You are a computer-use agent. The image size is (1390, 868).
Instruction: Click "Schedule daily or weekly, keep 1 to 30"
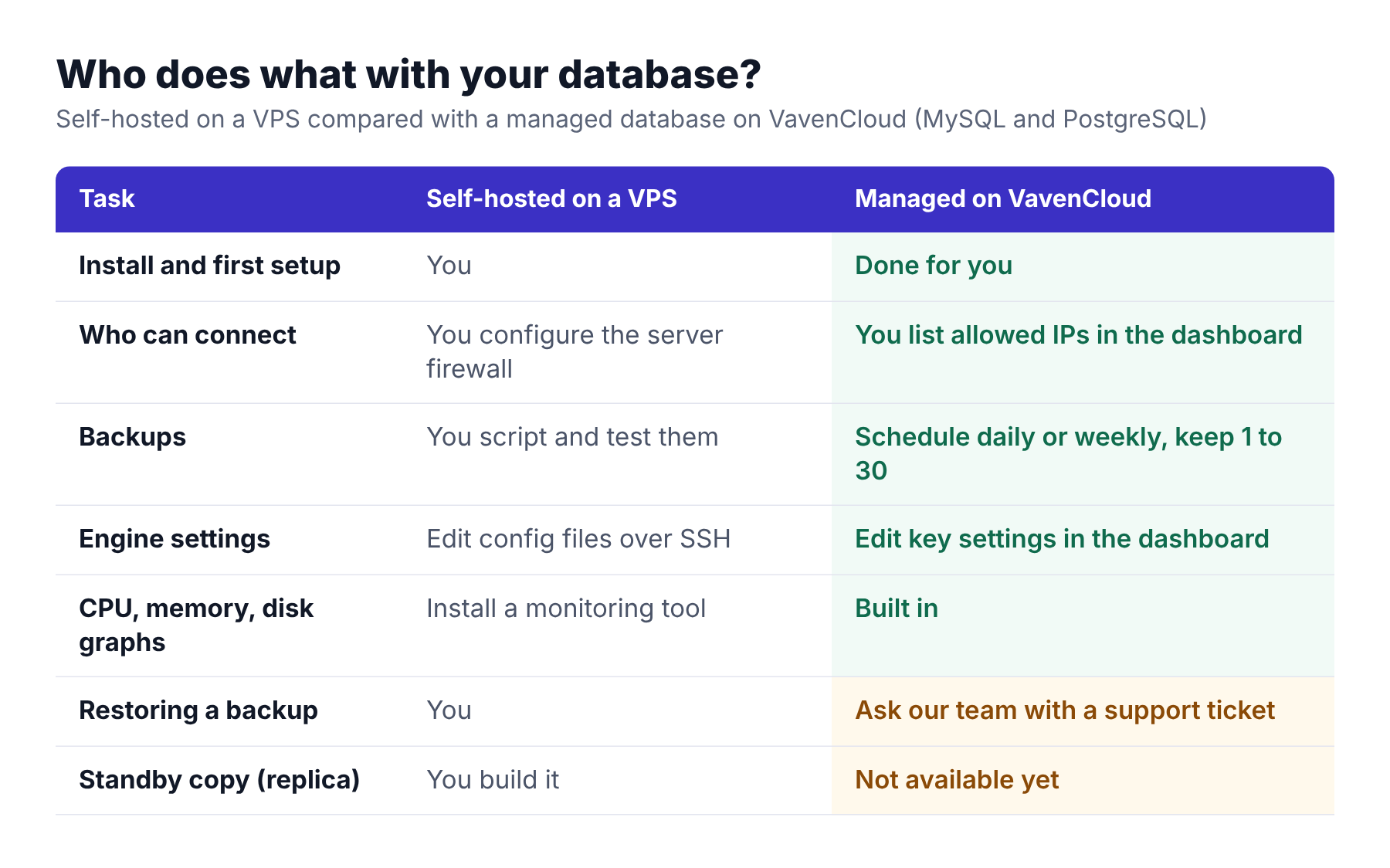(1068, 453)
